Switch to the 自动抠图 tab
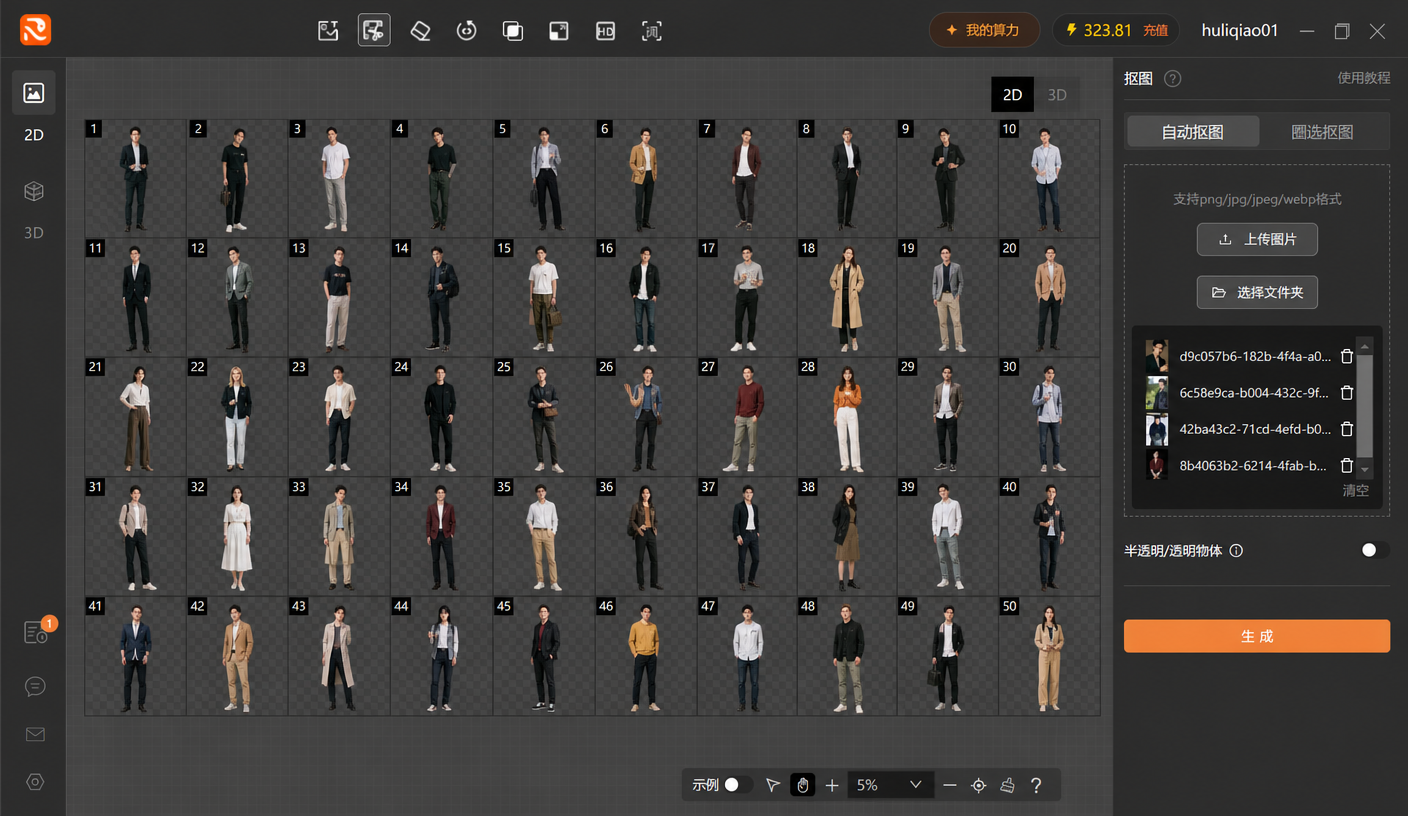The width and height of the screenshot is (1408, 816). point(1192,132)
